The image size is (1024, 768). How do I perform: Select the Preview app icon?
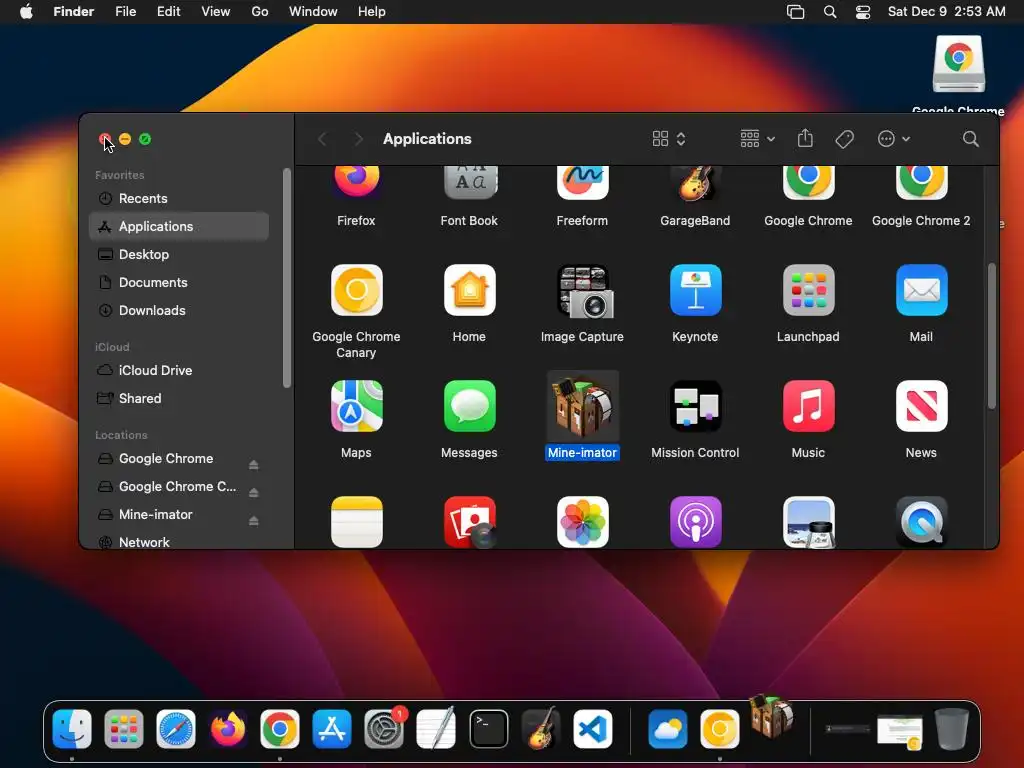[x=808, y=522]
